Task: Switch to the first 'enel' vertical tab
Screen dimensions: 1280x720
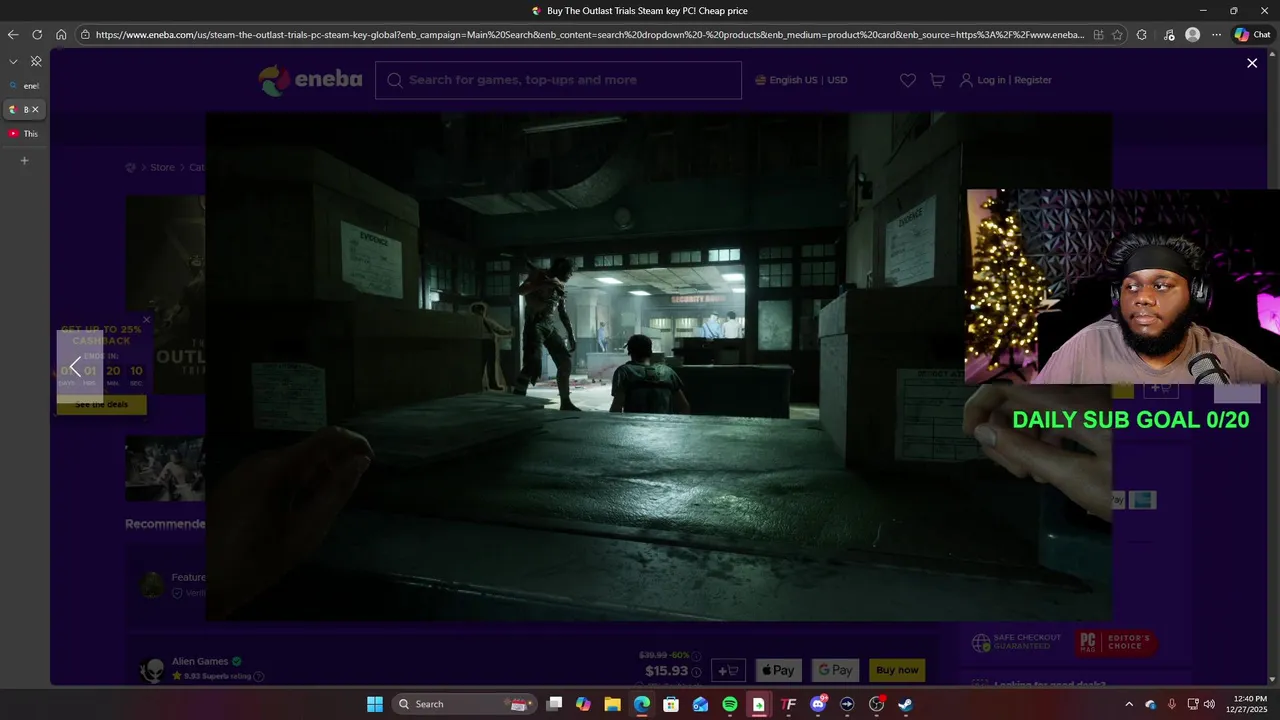Action: tap(24, 86)
